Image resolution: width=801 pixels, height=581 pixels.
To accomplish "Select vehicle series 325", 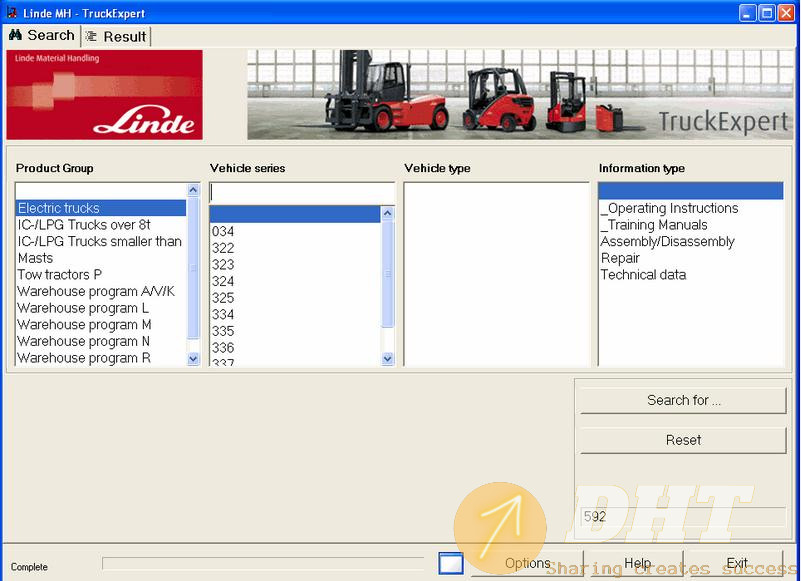I will pyautogui.click(x=295, y=298).
